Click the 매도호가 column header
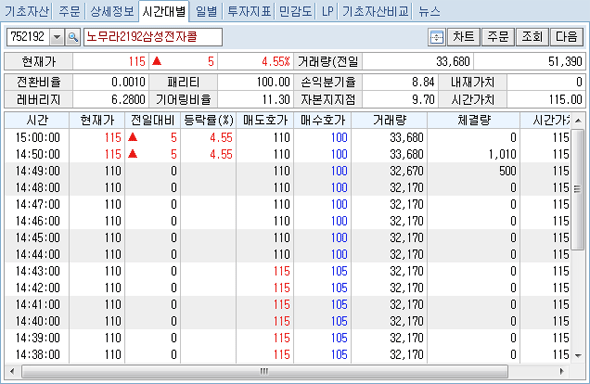The width and height of the screenshot is (590, 384). pyautogui.click(x=265, y=120)
